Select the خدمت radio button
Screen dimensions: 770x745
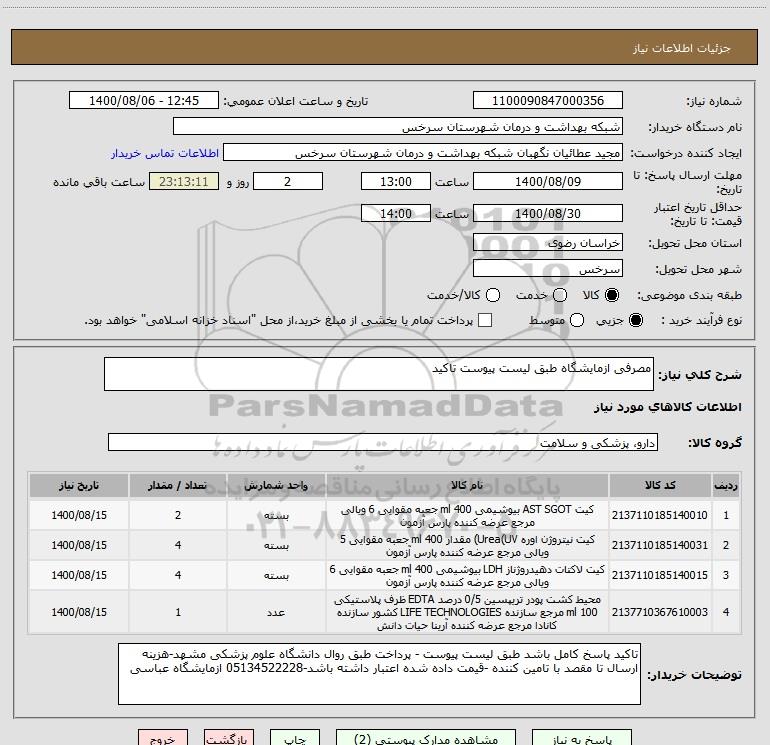(560, 295)
